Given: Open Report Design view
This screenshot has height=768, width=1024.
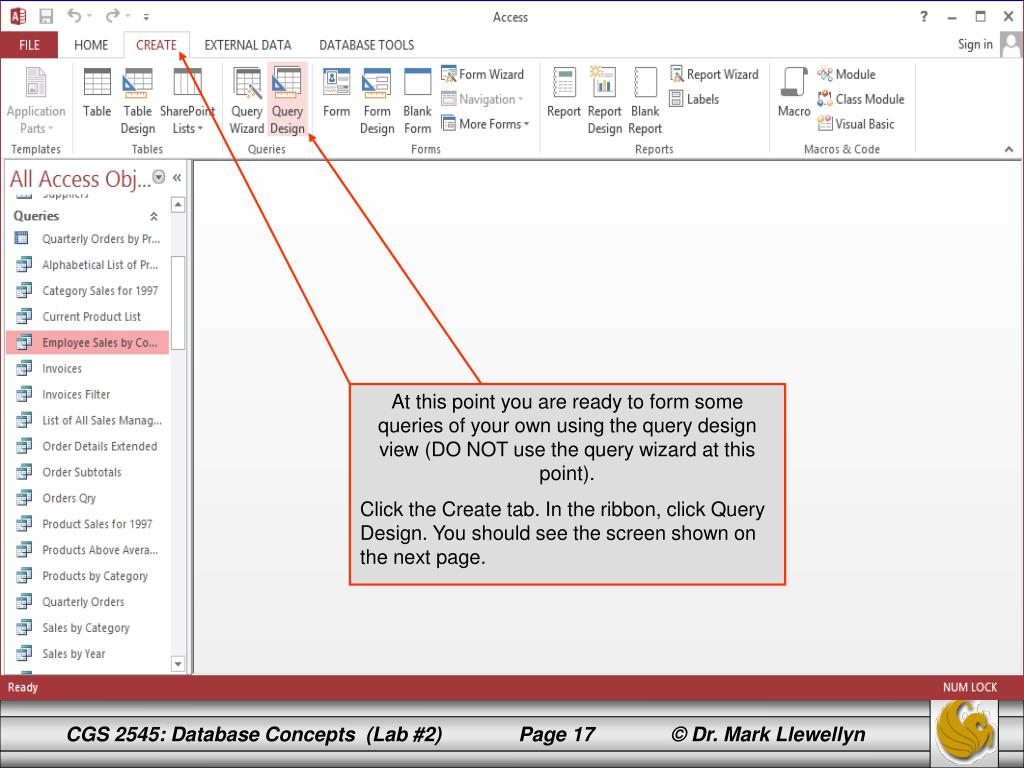Looking at the screenshot, I should tap(605, 101).
